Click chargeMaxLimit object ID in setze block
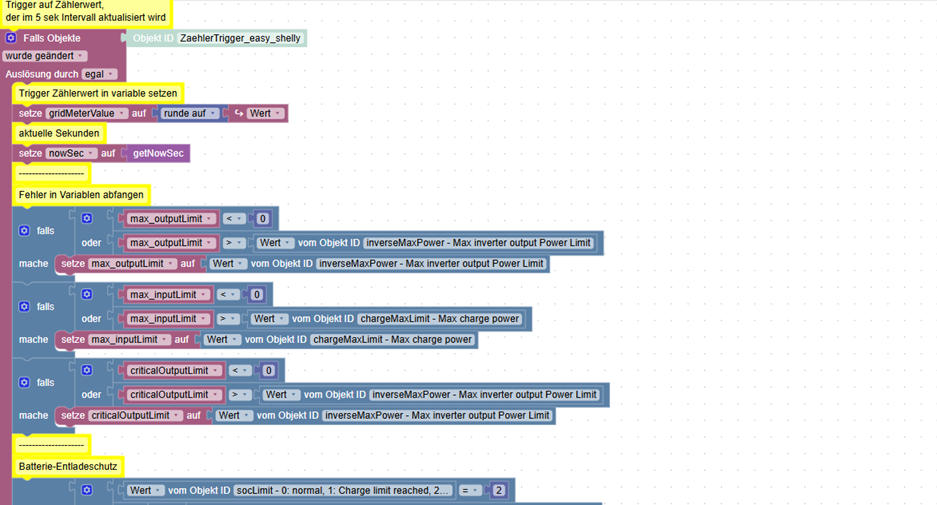 pos(393,339)
